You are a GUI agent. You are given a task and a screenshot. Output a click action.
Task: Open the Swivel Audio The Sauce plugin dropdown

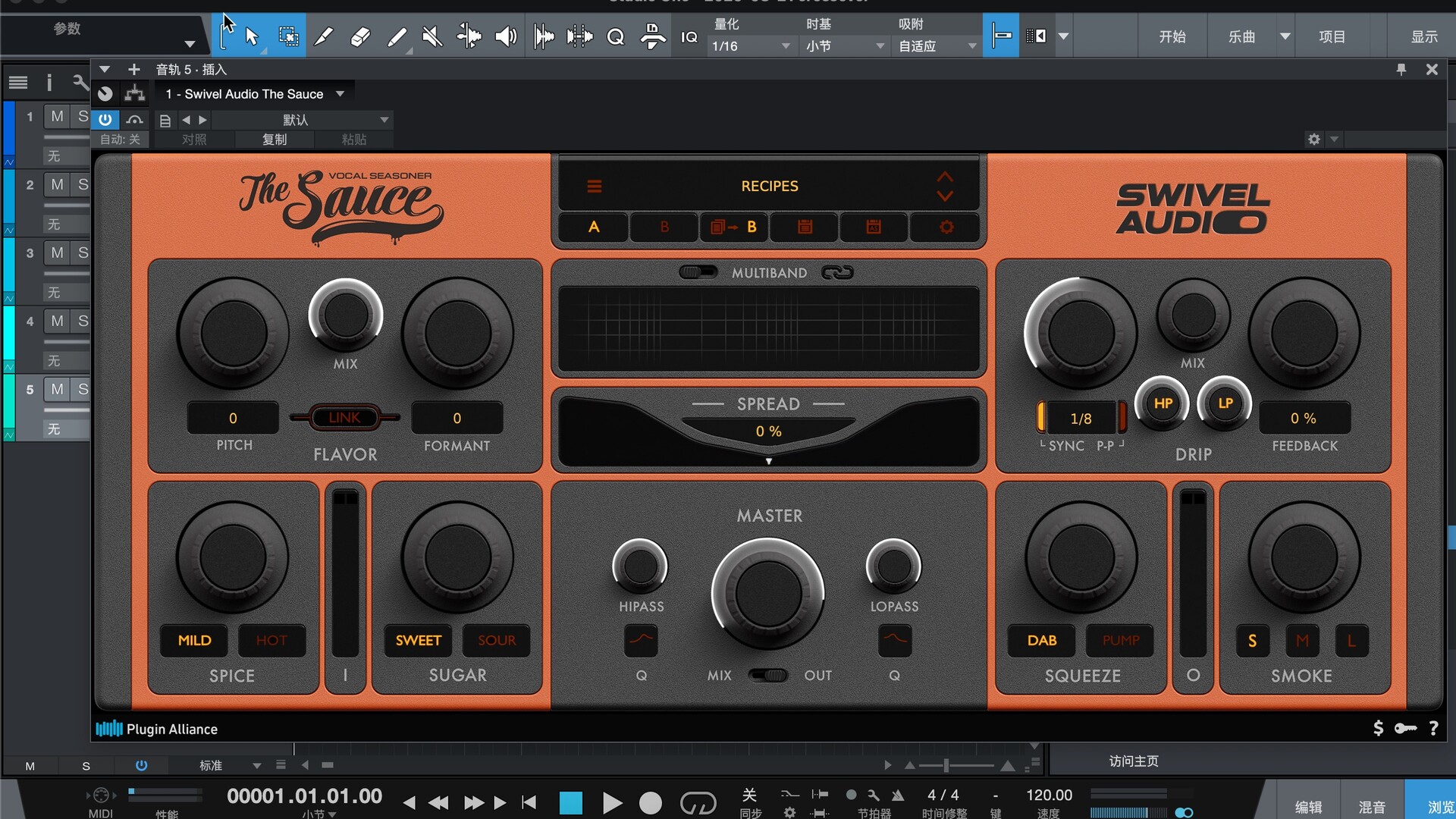pos(255,94)
